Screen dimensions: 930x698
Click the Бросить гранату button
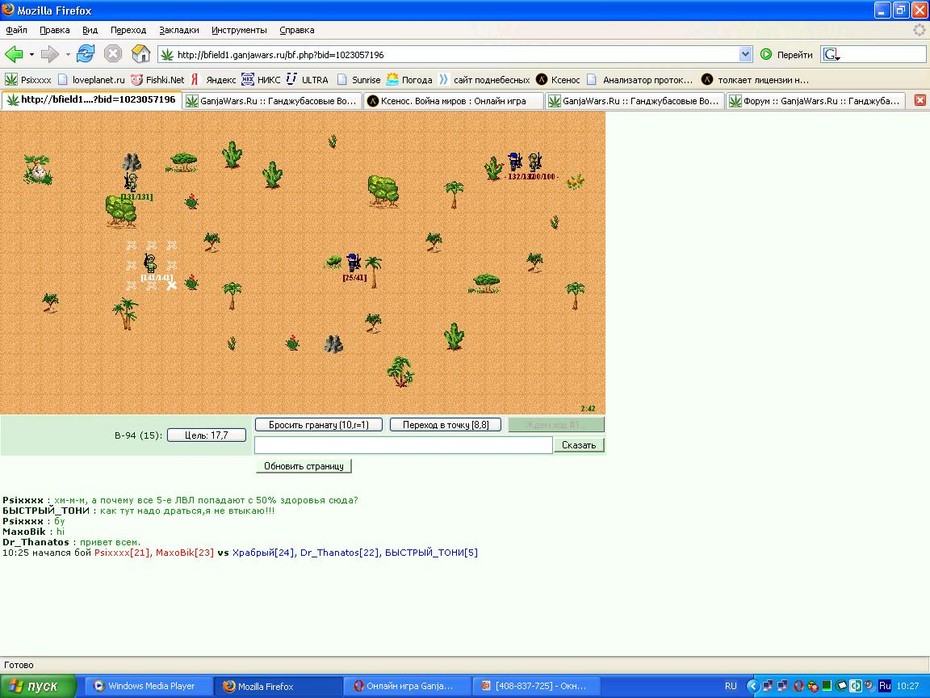[319, 425]
